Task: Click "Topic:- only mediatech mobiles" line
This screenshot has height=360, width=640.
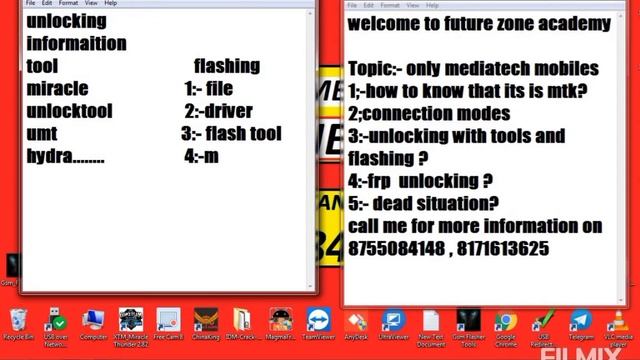Action: coord(473,68)
